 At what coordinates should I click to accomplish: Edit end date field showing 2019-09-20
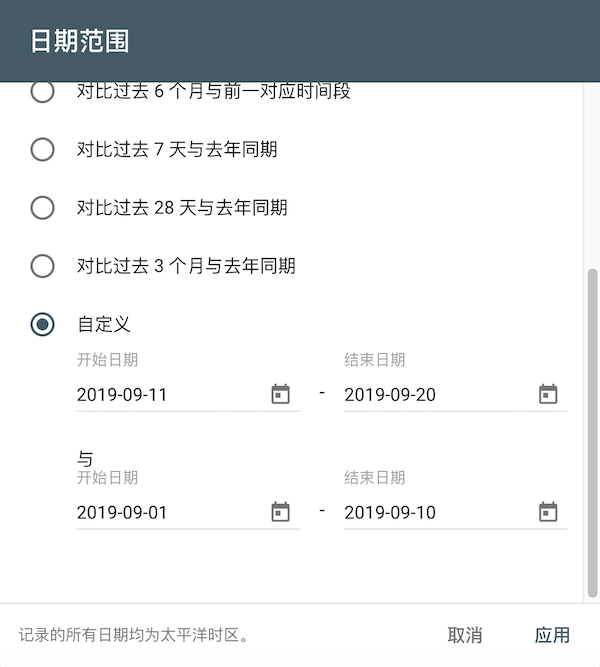point(432,394)
